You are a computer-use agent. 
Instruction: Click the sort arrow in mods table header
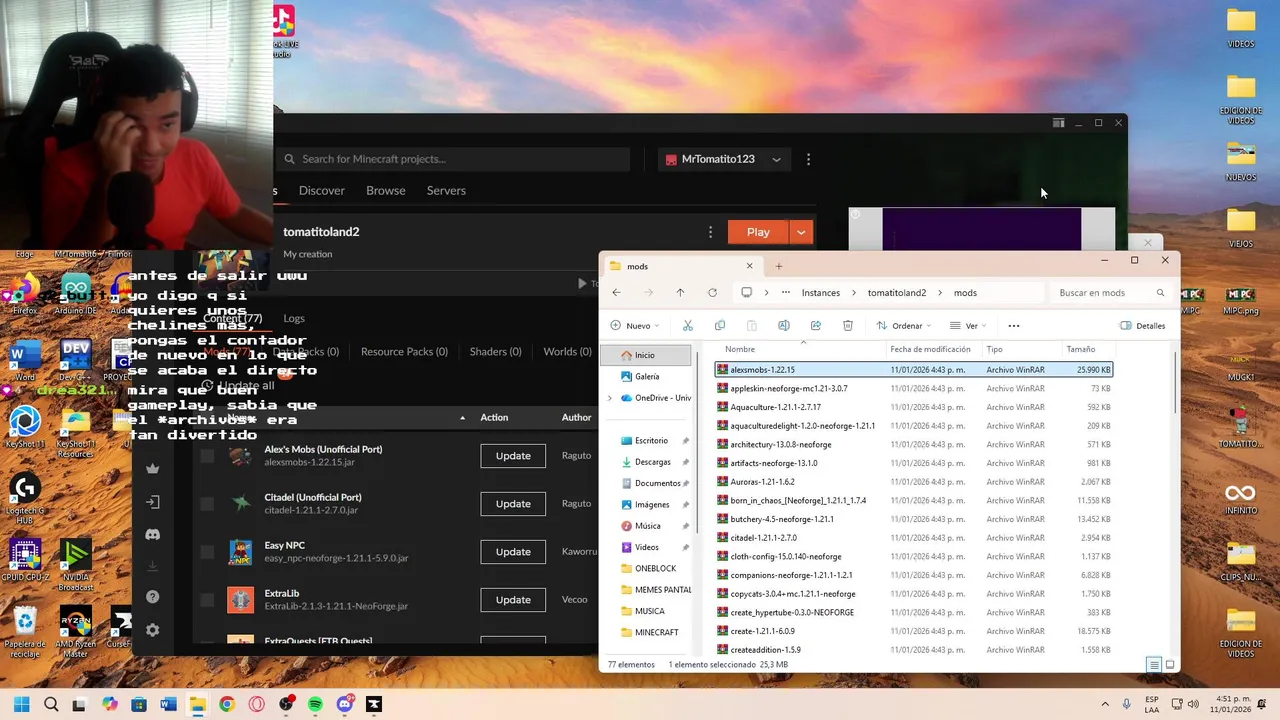pyautogui.click(x=462, y=418)
